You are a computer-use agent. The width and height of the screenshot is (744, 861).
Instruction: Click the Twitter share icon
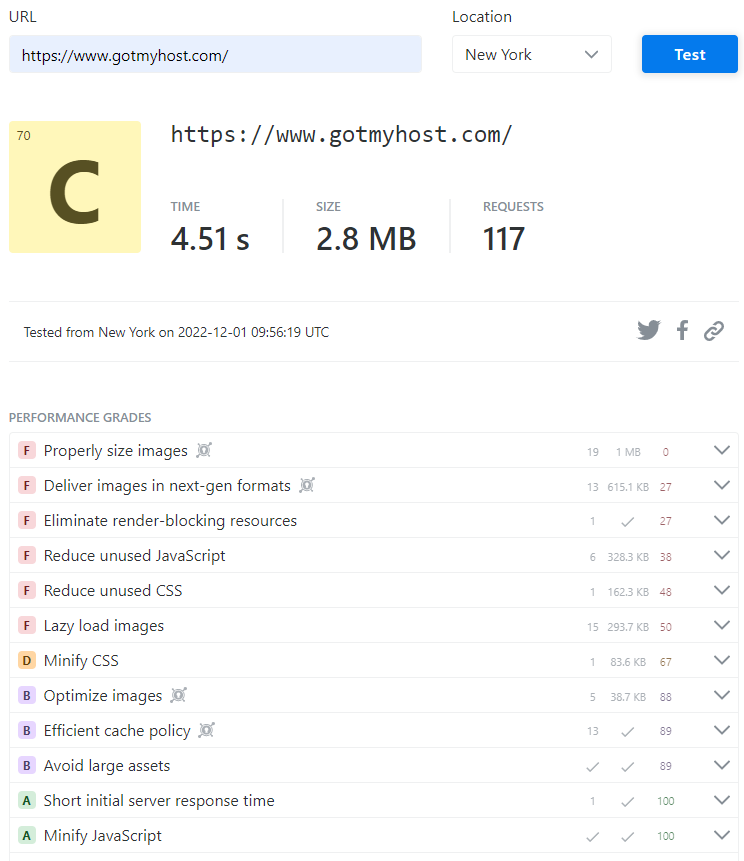pos(649,331)
